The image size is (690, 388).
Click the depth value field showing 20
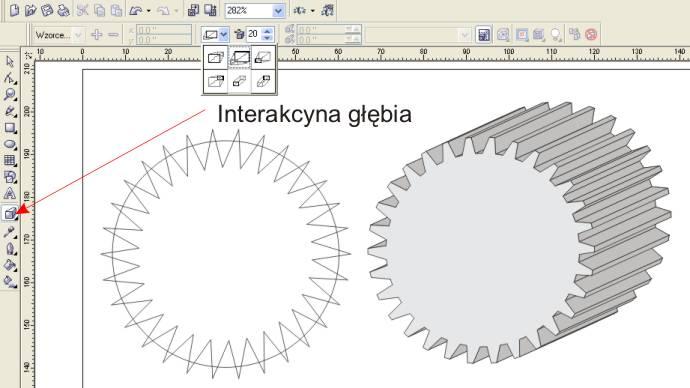(x=254, y=34)
